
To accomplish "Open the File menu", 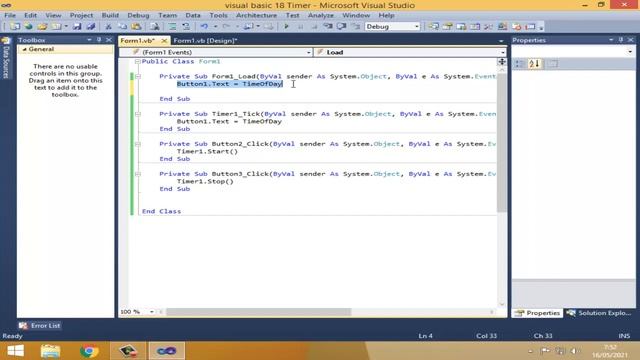I will tap(10, 15).
